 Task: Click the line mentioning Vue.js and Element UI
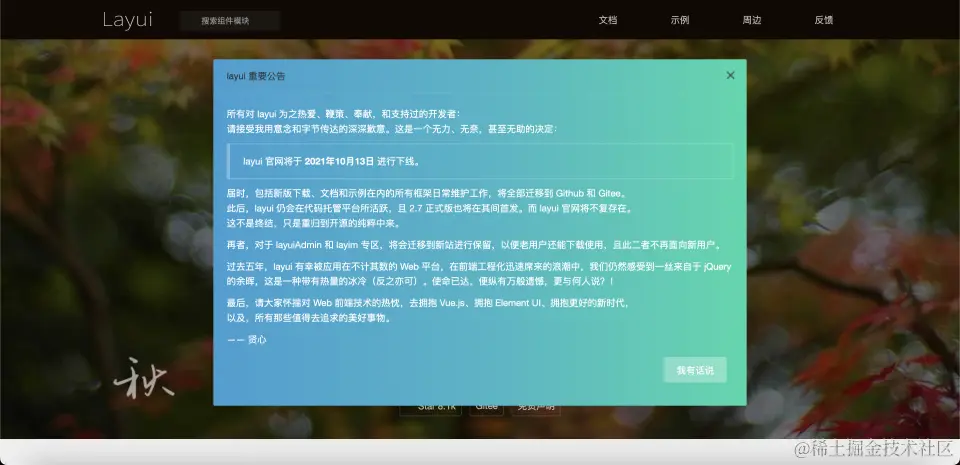click(429, 303)
